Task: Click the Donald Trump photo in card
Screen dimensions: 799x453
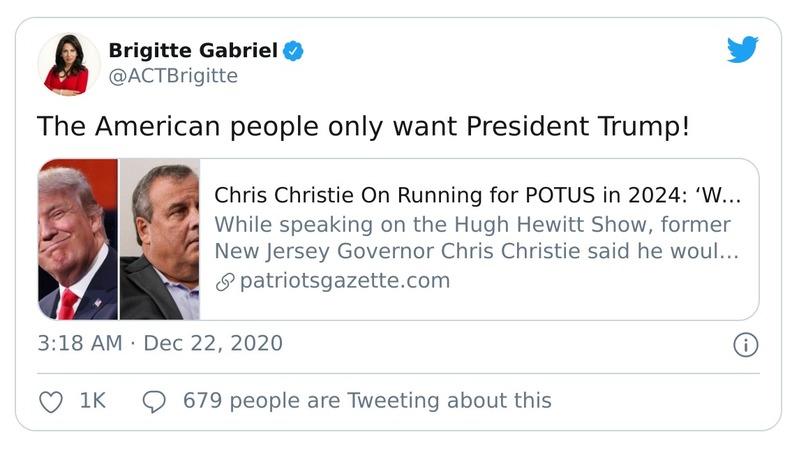Action: point(78,239)
